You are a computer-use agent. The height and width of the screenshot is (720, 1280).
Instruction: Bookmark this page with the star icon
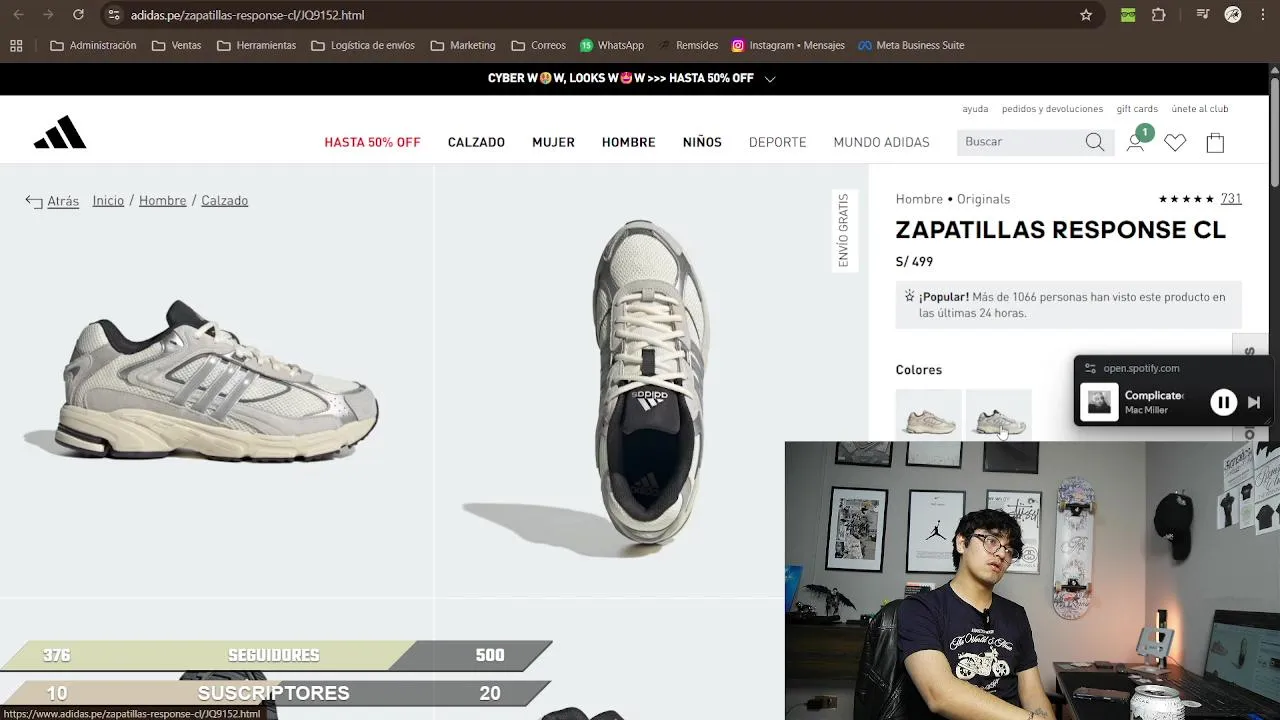tap(1086, 15)
